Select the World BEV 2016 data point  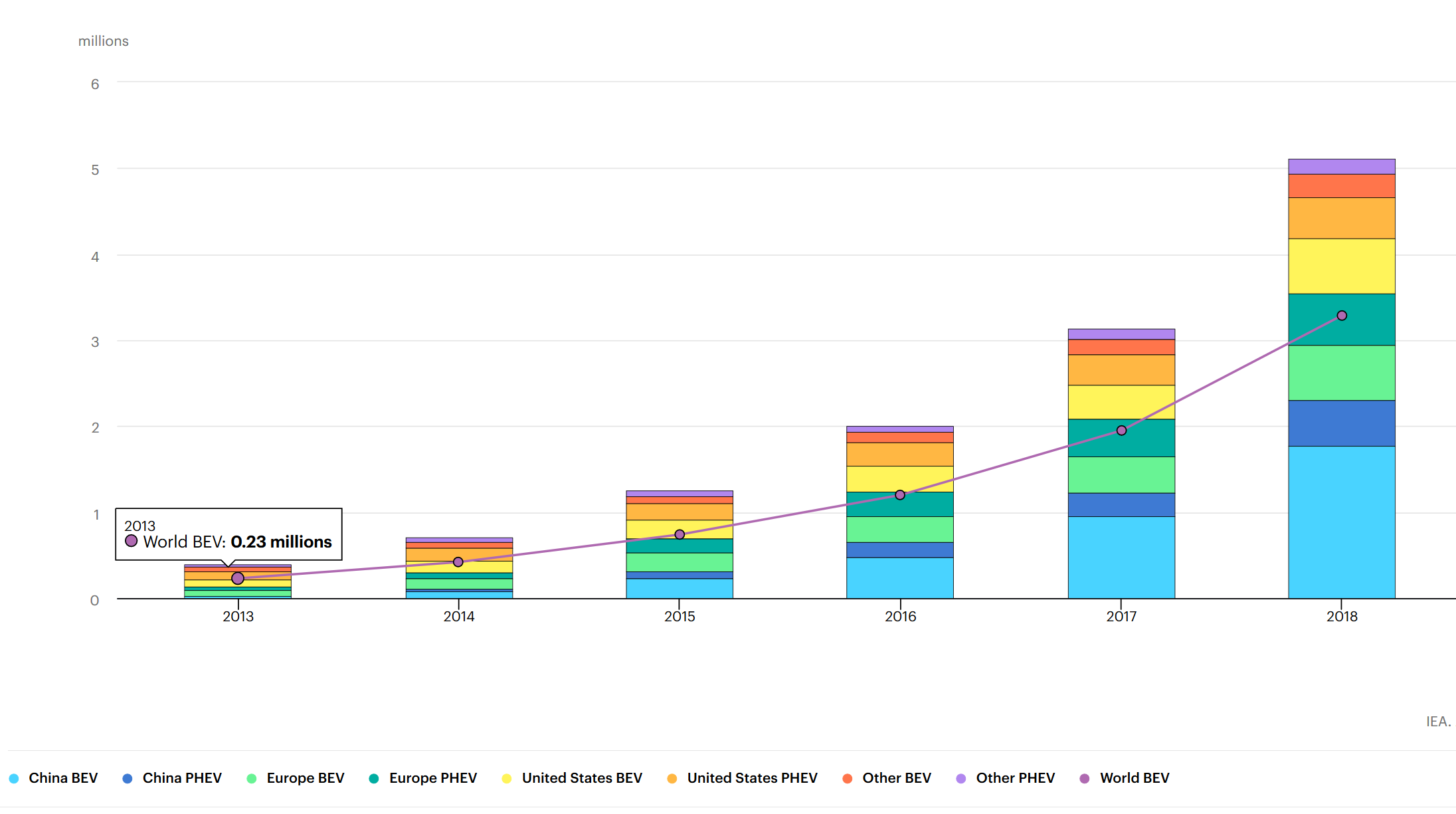coord(900,495)
